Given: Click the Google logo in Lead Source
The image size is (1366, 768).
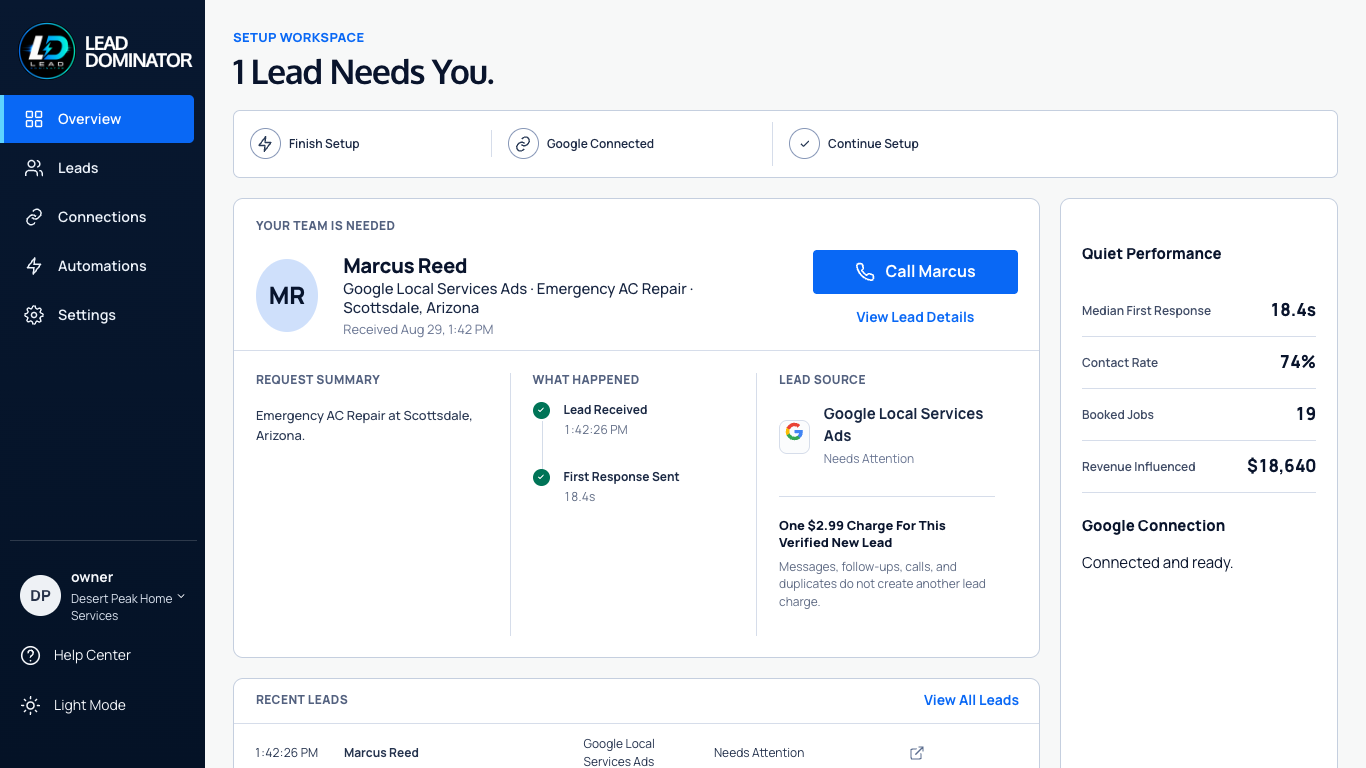Looking at the screenshot, I should [x=795, y=436].
